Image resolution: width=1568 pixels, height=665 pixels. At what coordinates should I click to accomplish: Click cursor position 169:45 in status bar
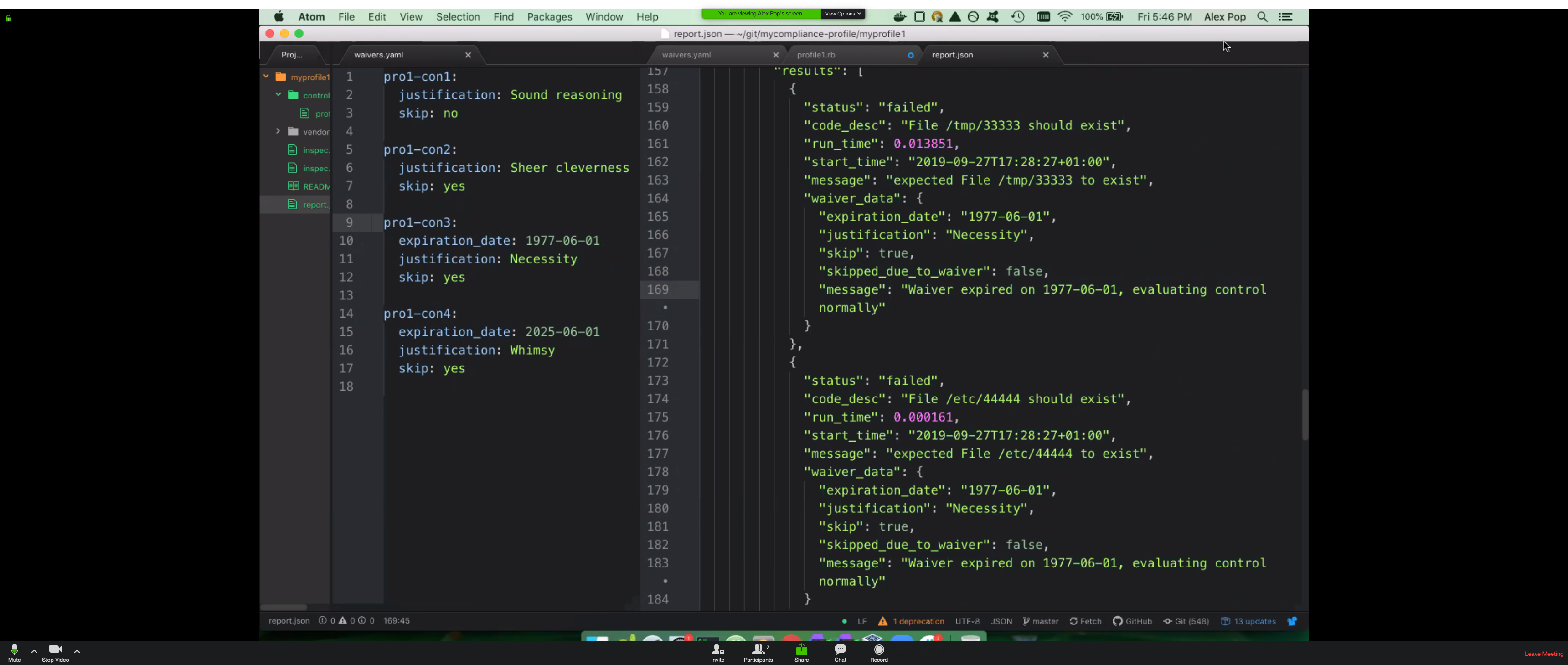pyautogui.click(x=396, y=621)
